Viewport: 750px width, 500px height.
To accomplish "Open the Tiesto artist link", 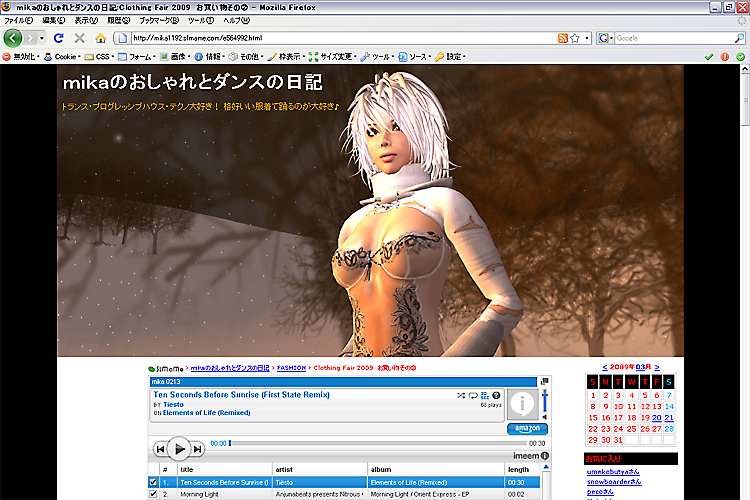I will [x=173, y=404].
